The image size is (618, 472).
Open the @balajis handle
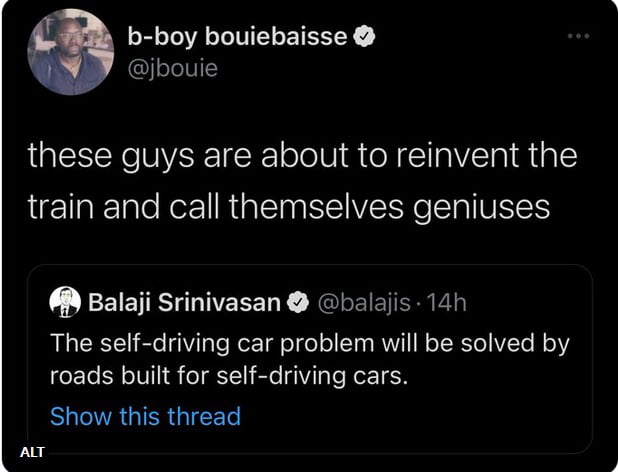(364, 301)
